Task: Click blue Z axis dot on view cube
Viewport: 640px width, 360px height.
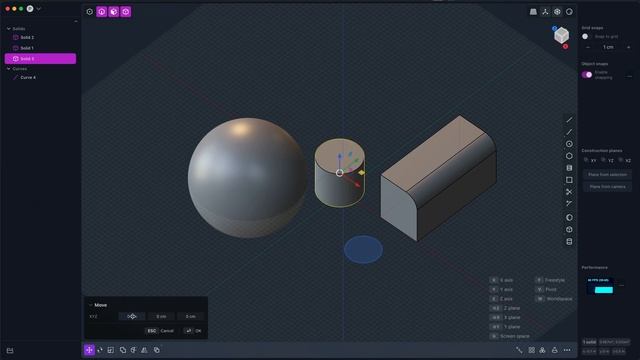Action: (x=554, y=28)
